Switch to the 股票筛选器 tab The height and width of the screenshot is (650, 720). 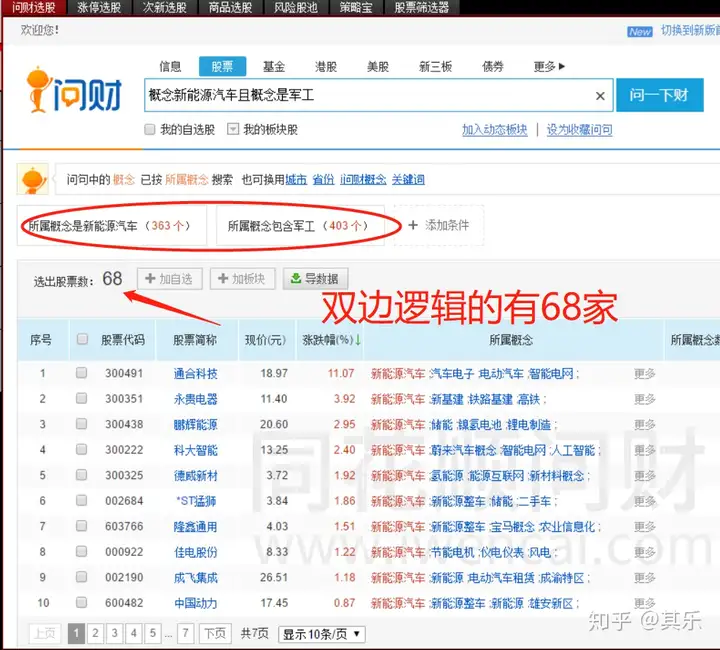(x=422, y=7)
